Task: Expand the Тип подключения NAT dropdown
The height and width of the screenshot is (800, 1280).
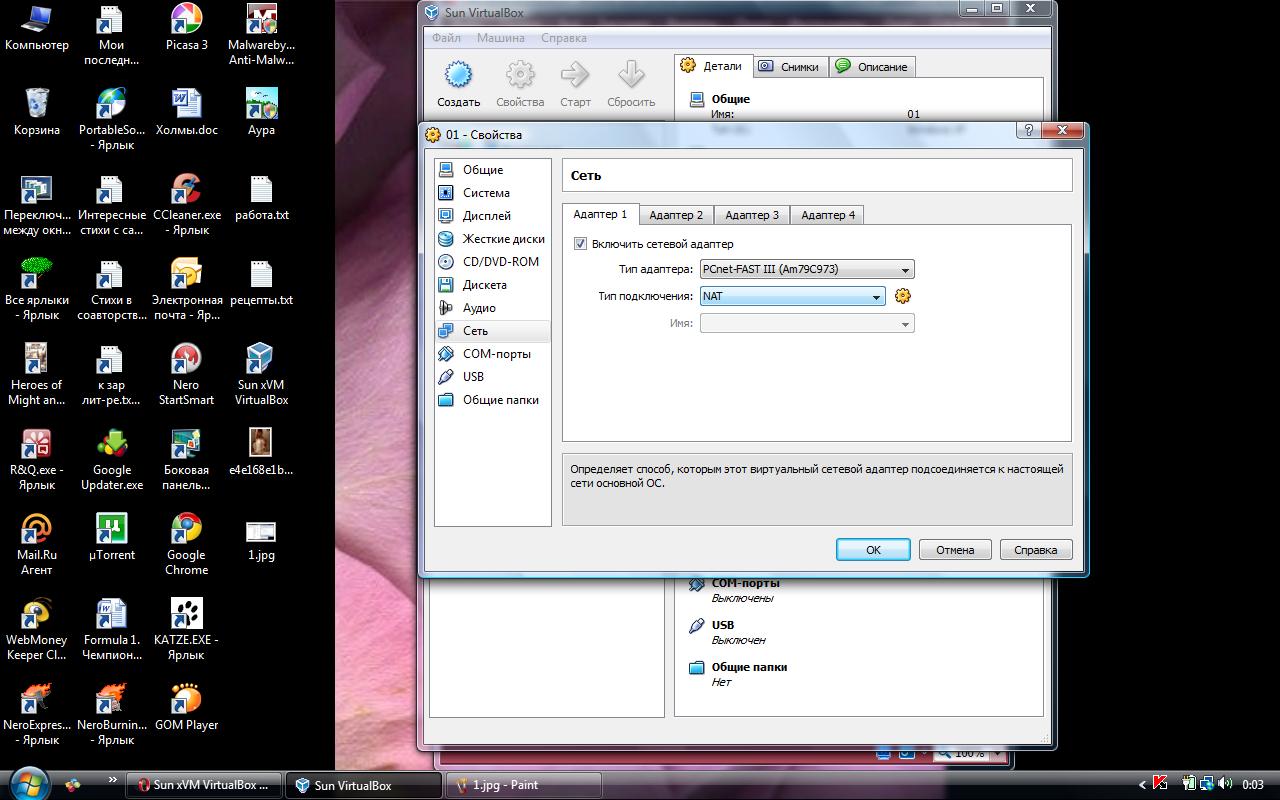Action: tap(792, 296)
